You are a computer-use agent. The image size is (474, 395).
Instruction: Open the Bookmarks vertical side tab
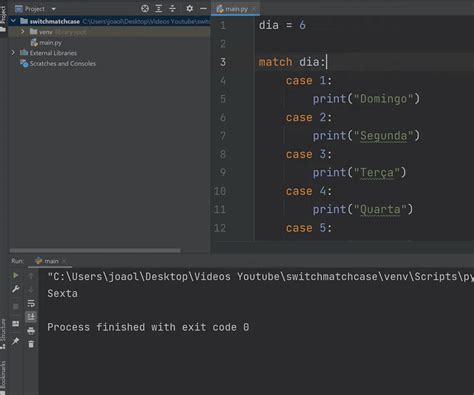[3, 377]
